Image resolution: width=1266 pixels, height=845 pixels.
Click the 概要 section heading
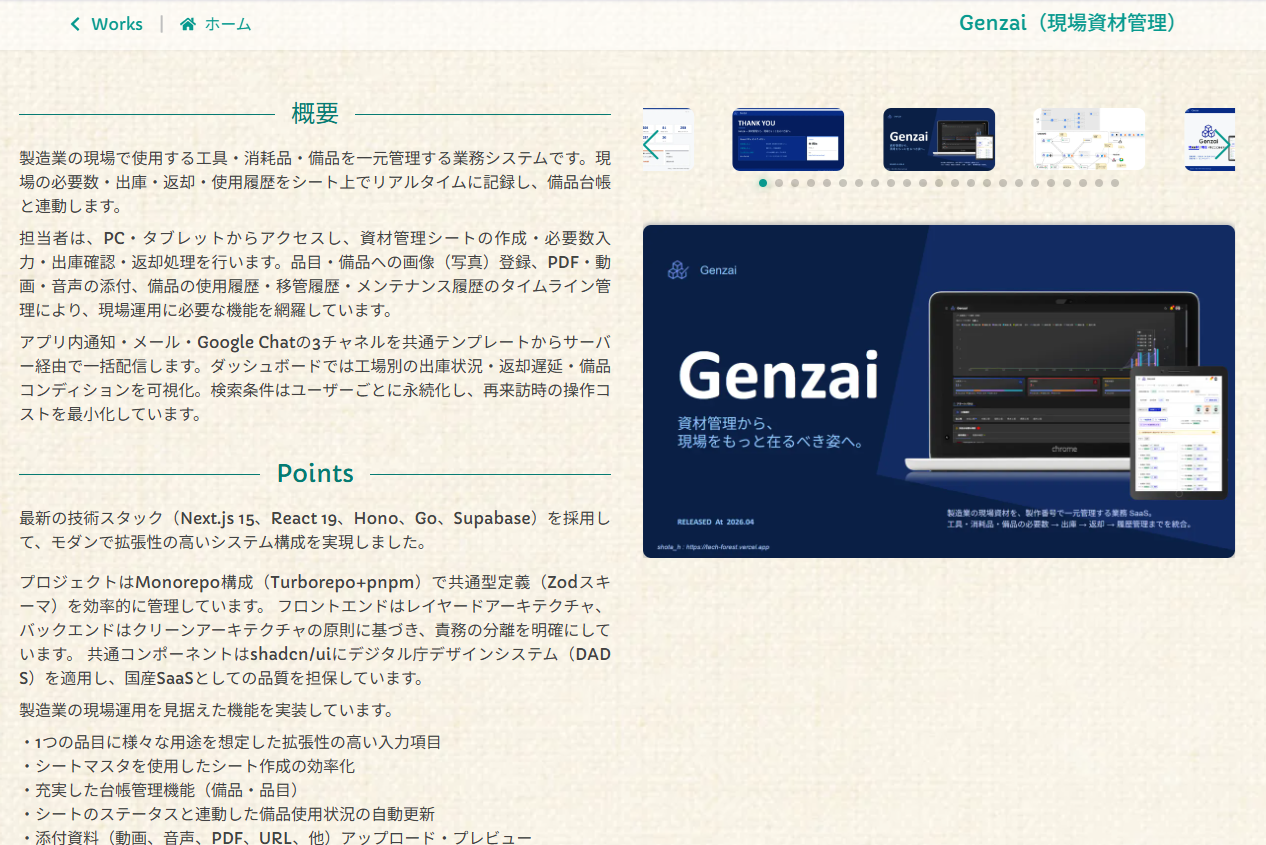[x=315, y=114]
